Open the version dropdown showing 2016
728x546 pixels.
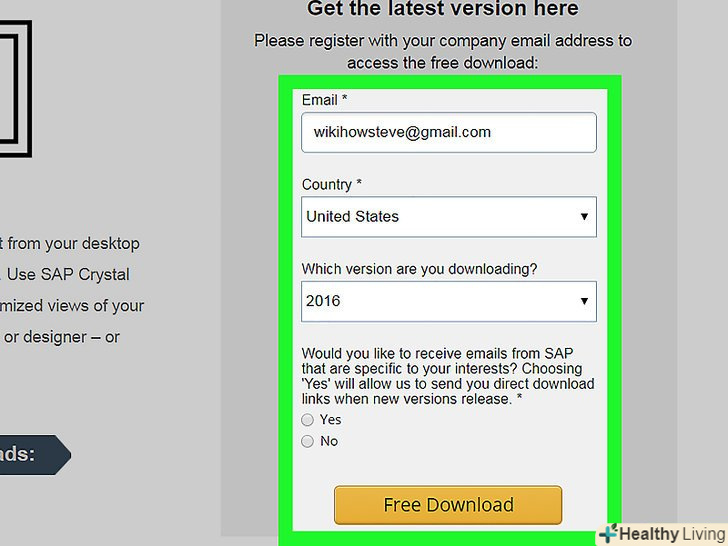point(448,301)
